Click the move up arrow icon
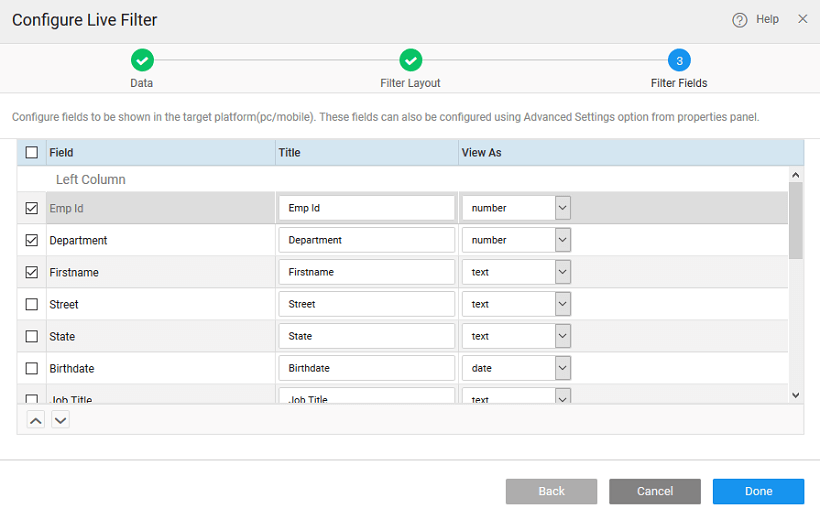 point(35,420)
